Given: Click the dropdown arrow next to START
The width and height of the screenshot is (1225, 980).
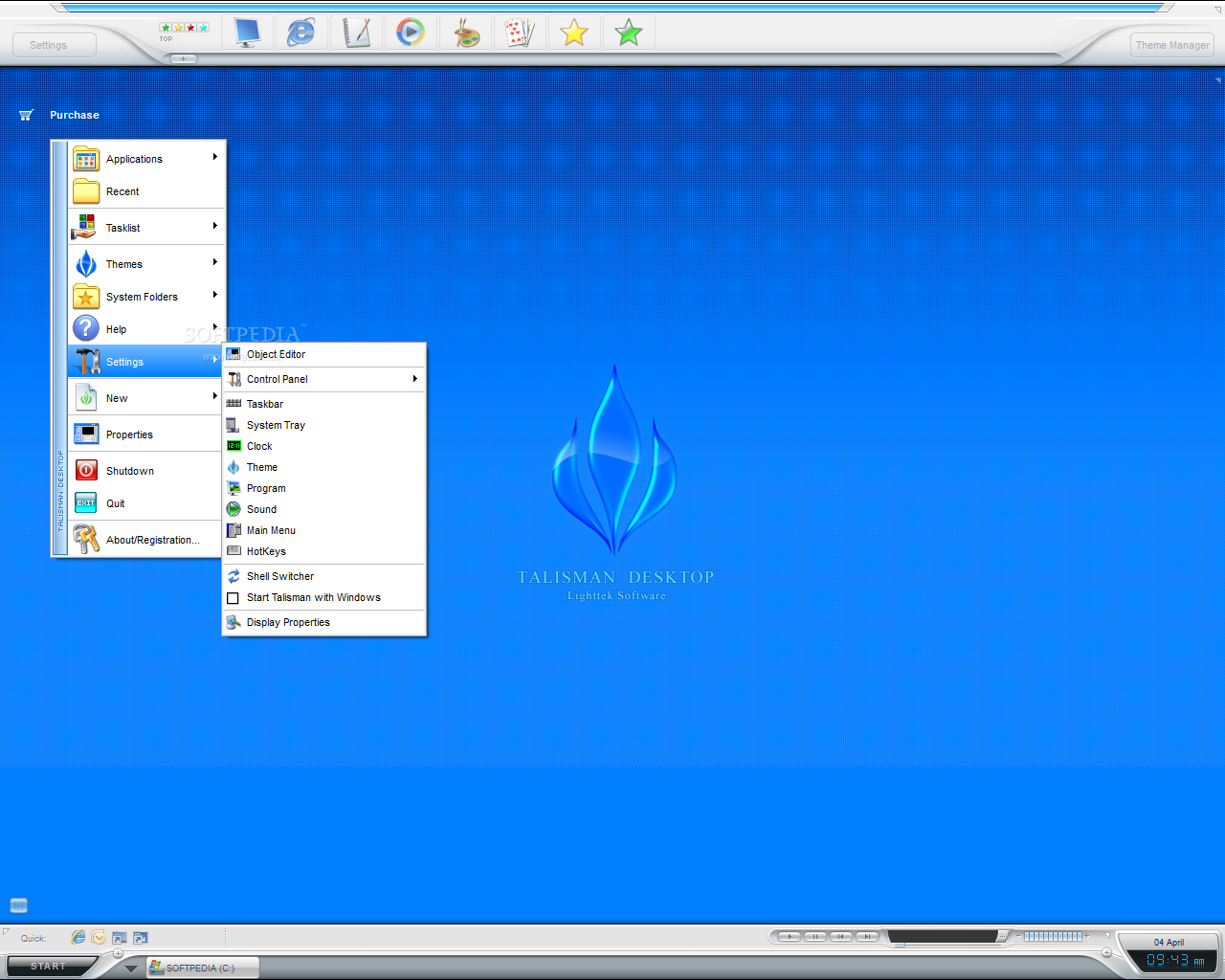Looking at the screenshot, I should tap(131, 969).
